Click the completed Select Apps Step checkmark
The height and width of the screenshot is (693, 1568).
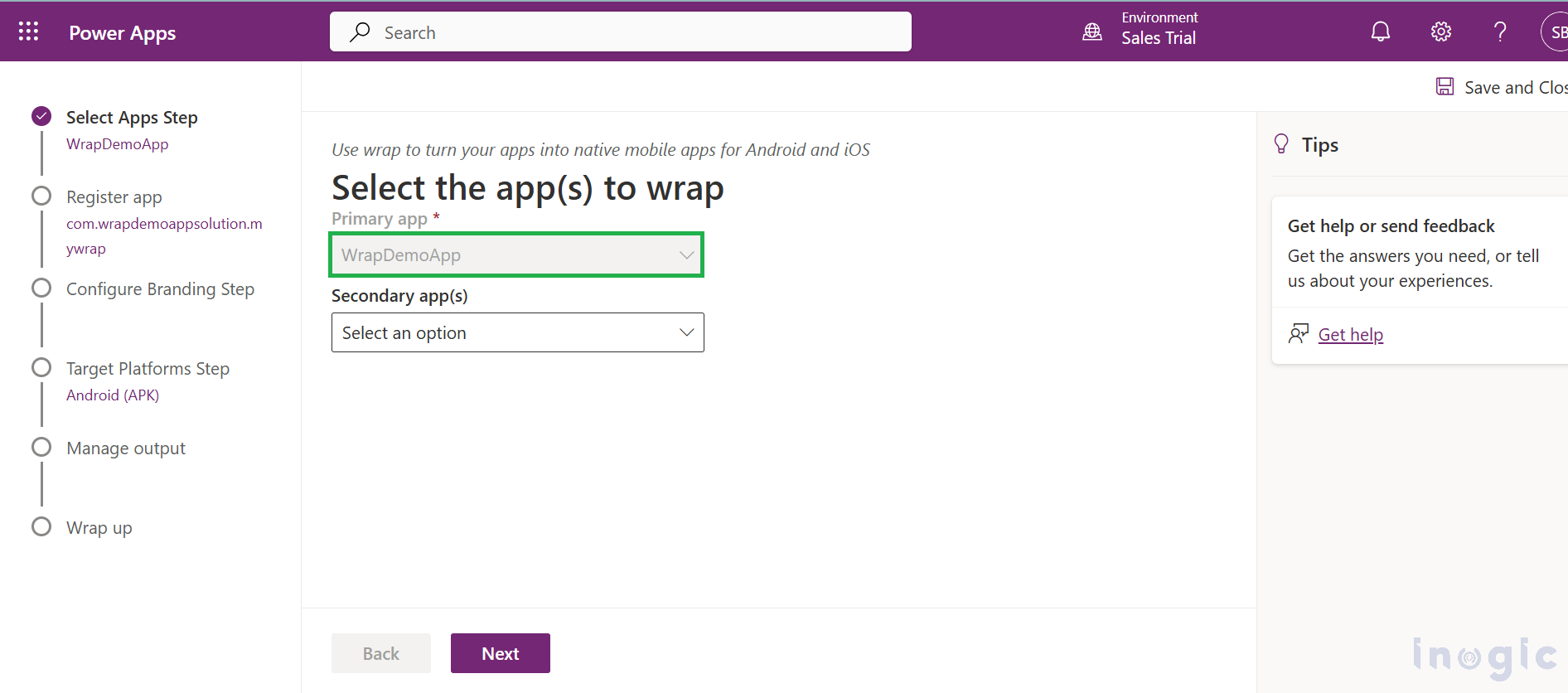point(41,116)
